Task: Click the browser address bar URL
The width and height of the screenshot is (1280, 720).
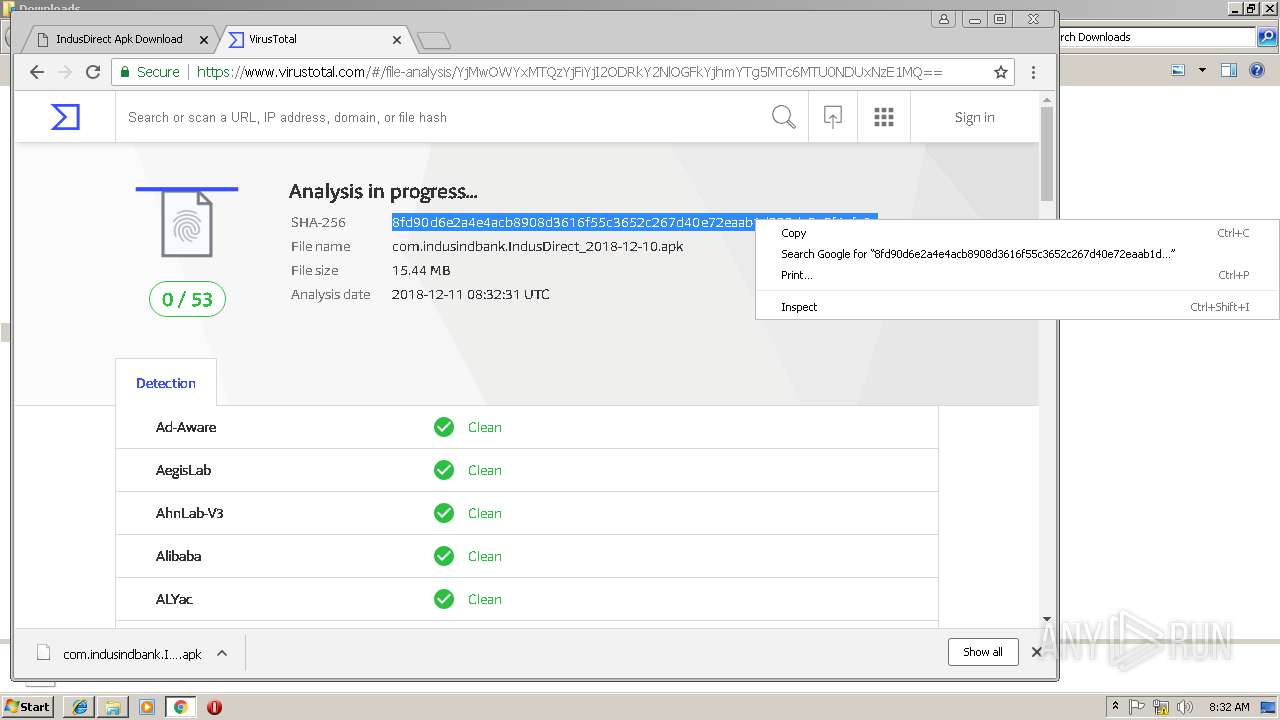Action: [569, 72]
